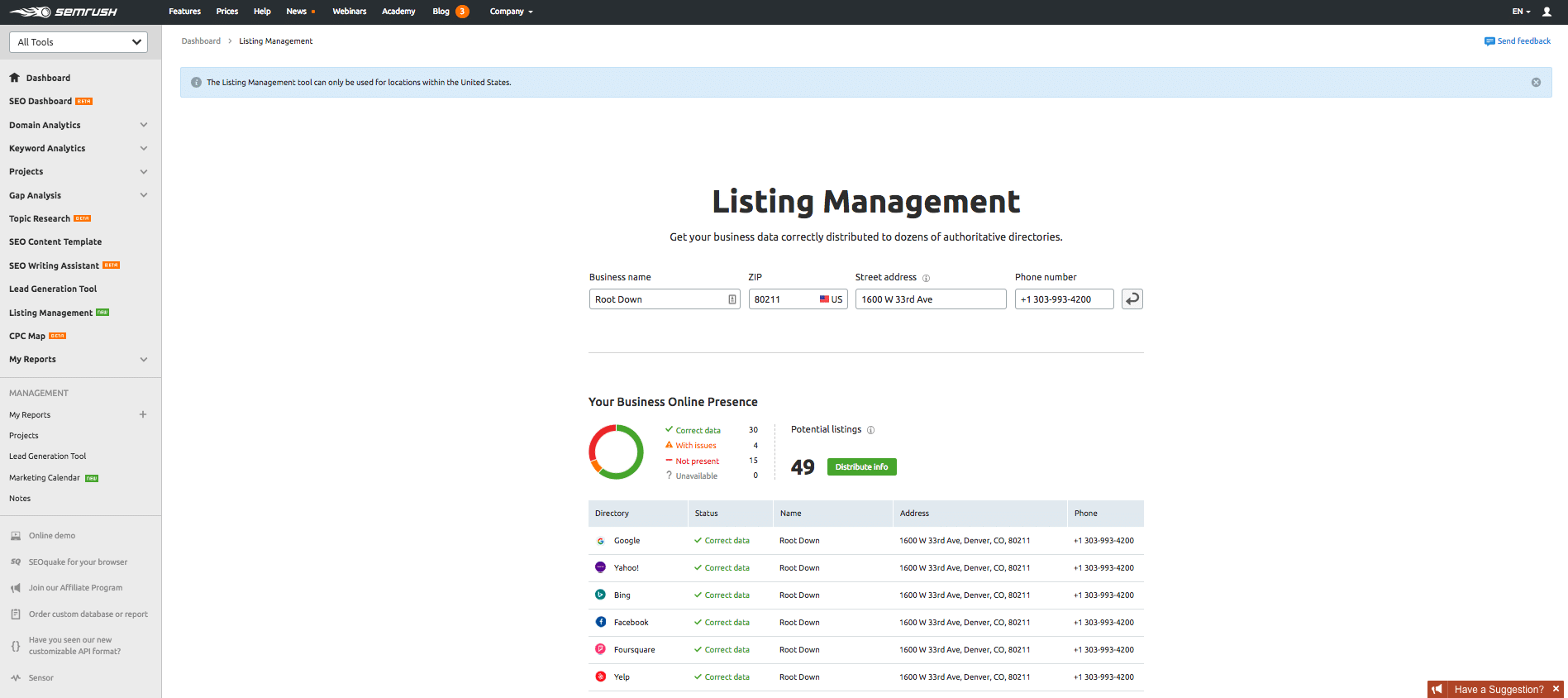Close the United States info banner
Viewport: 1568px width, 698px height.
click(x=1536, y=83)
